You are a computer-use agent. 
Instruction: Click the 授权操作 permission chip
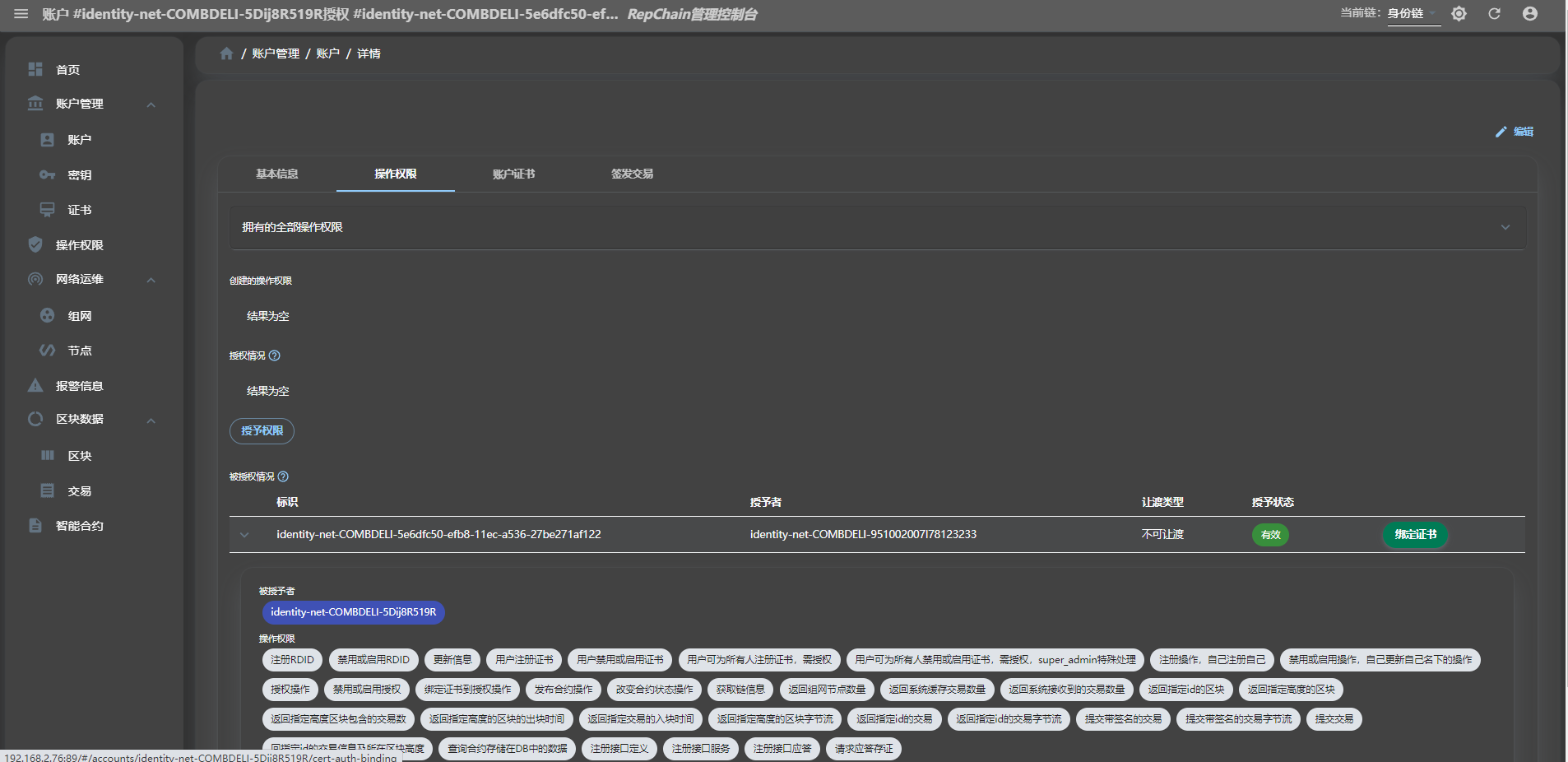click(290, 690)
